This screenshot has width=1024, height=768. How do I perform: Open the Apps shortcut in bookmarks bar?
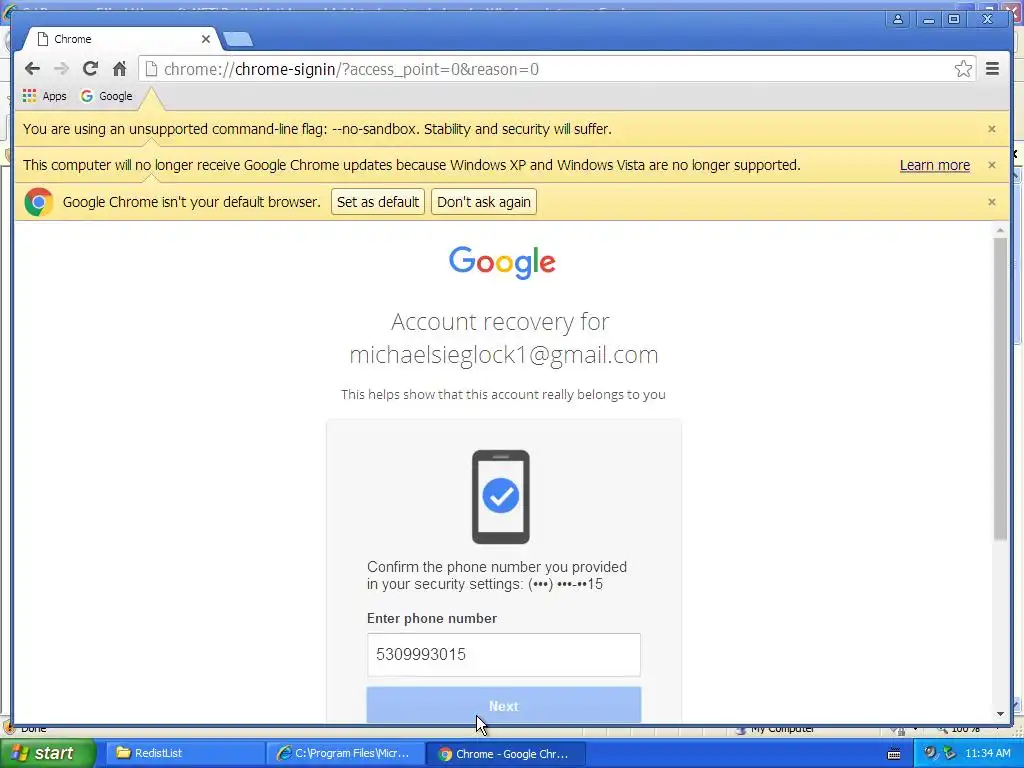44,96
